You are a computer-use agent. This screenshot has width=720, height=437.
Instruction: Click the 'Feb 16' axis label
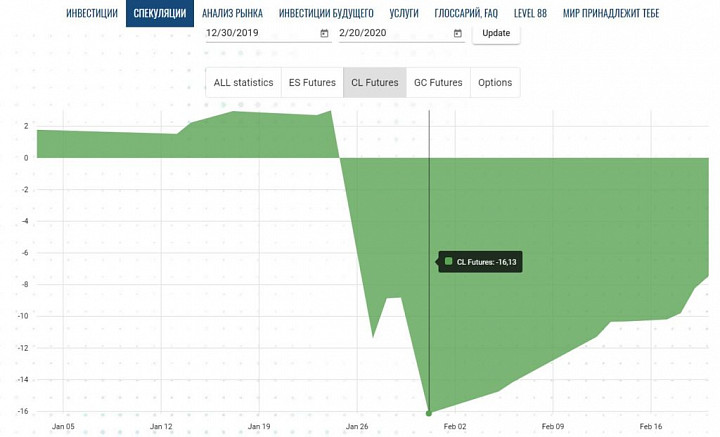point(651,426)
